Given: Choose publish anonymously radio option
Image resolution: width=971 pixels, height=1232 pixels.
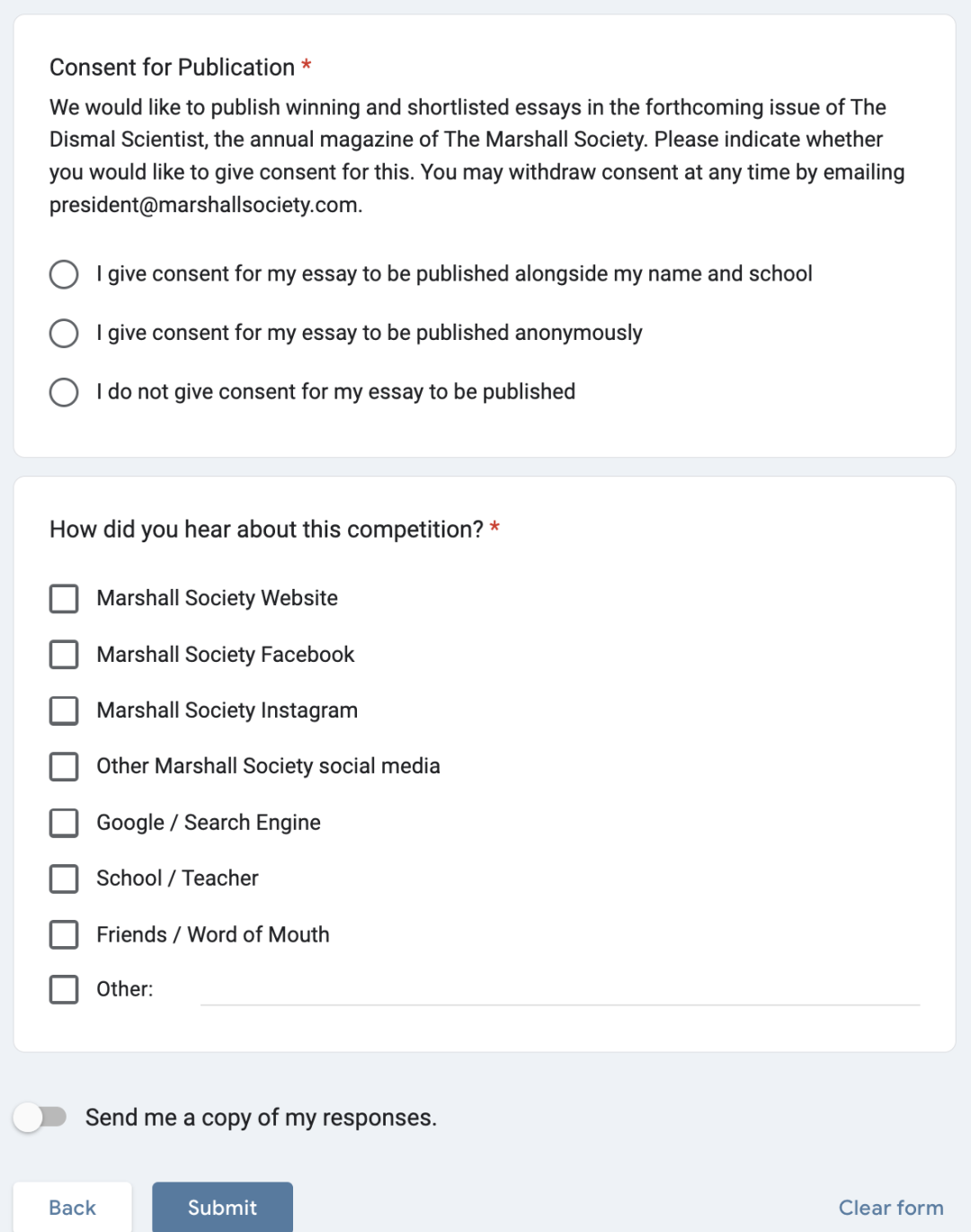Looking at the screenshot, I should (64, 334).
